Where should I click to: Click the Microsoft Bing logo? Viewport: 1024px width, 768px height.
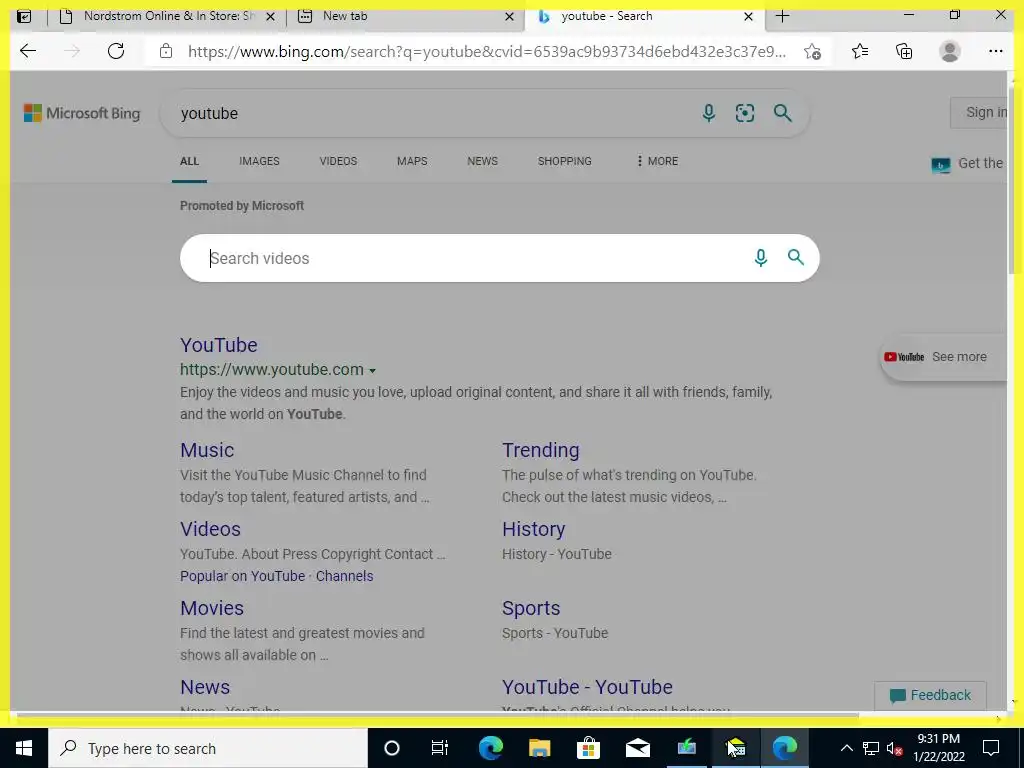82,113
